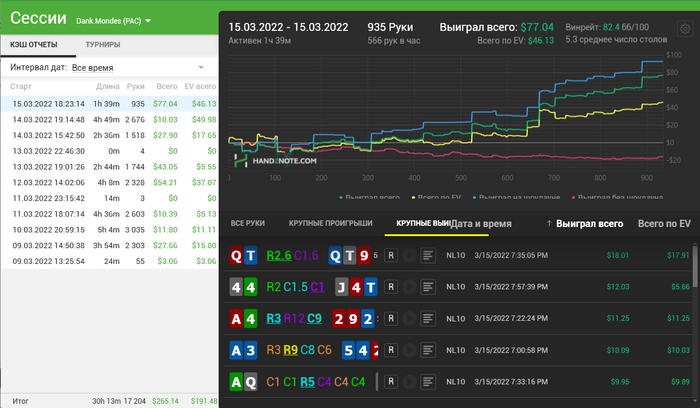Sort sessions by Старт column
The height and width of the screenshot is (408, 700).
pos(21,87)
